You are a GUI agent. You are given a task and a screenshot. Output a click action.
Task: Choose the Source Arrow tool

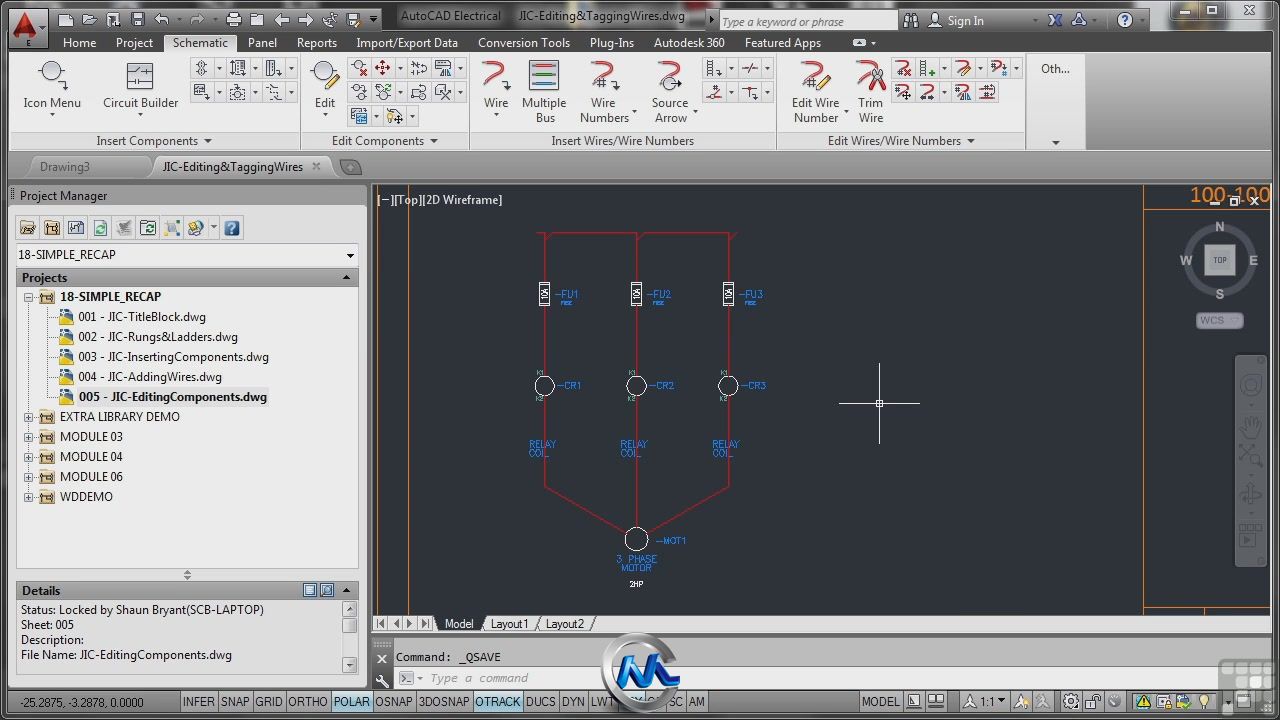pyautogui.click(x=670, y=92)
